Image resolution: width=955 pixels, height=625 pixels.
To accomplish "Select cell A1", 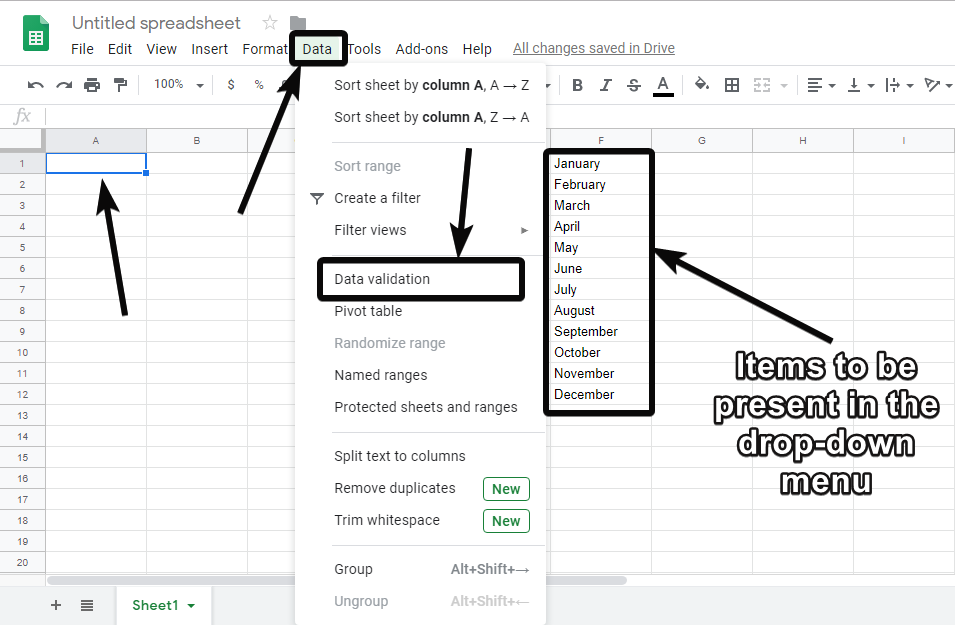I will click(x=96, y=163).
